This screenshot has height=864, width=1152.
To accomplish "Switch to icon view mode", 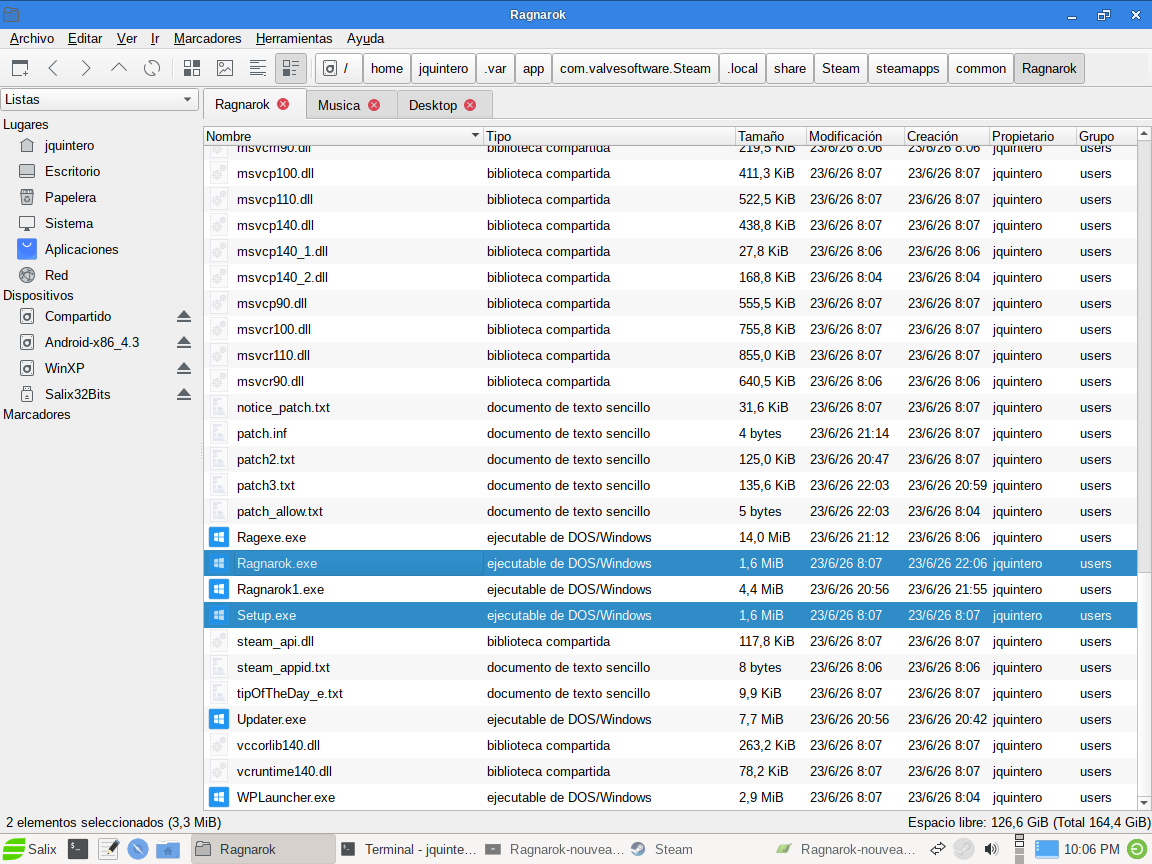I will click(x=192, y=68).
